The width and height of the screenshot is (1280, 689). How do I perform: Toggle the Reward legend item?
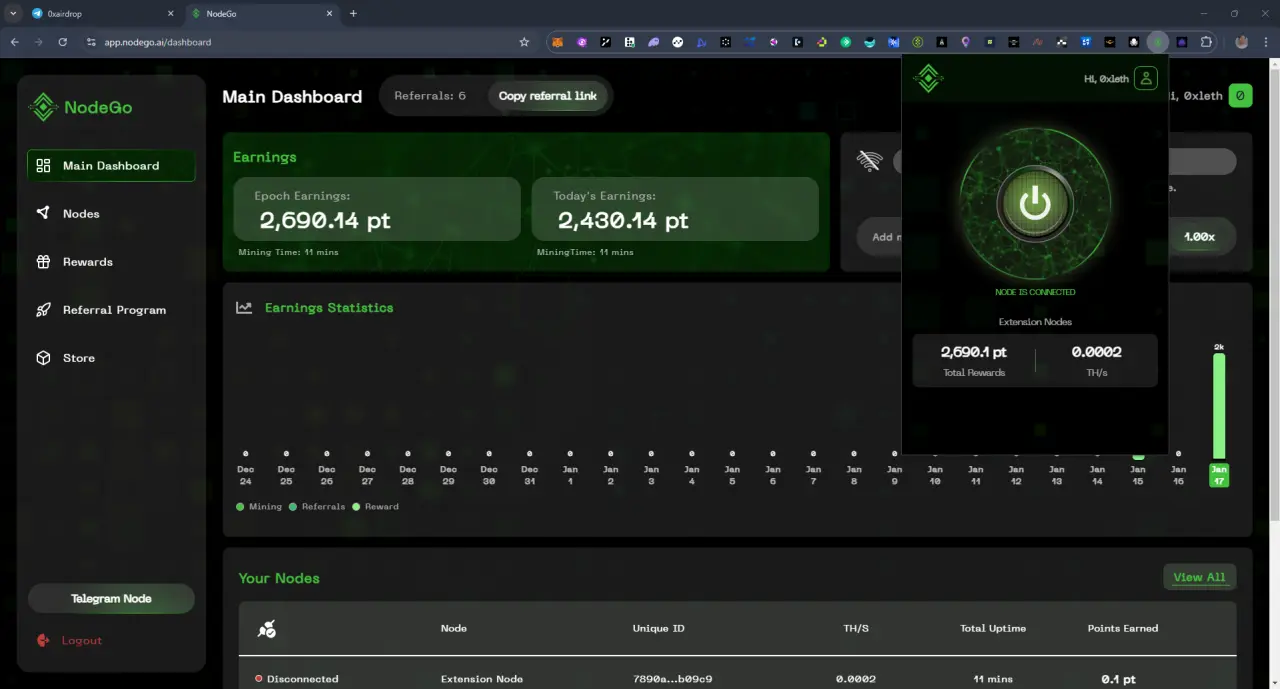click(375, 507)
